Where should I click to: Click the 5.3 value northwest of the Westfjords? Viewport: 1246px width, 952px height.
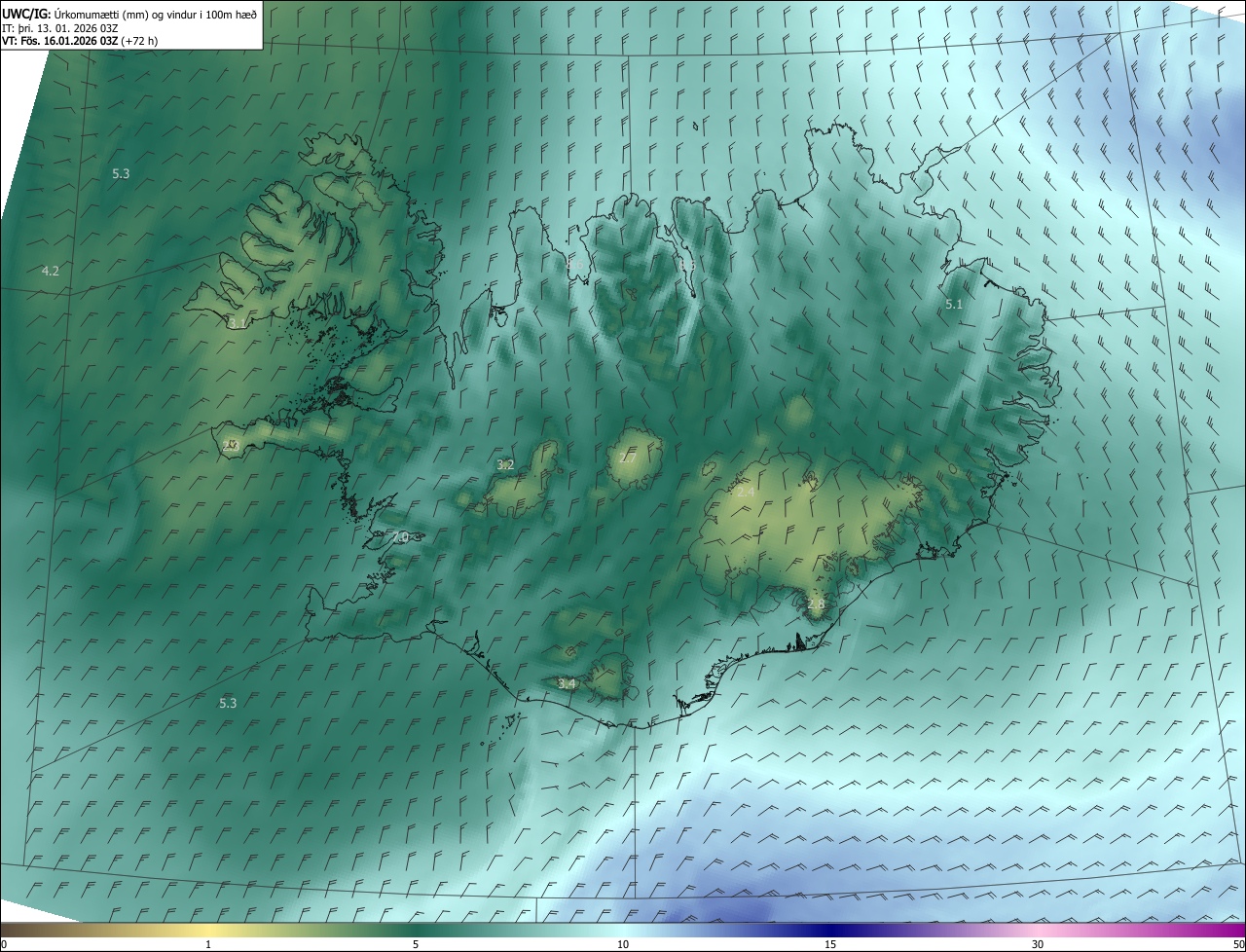[x=121, y=174]
